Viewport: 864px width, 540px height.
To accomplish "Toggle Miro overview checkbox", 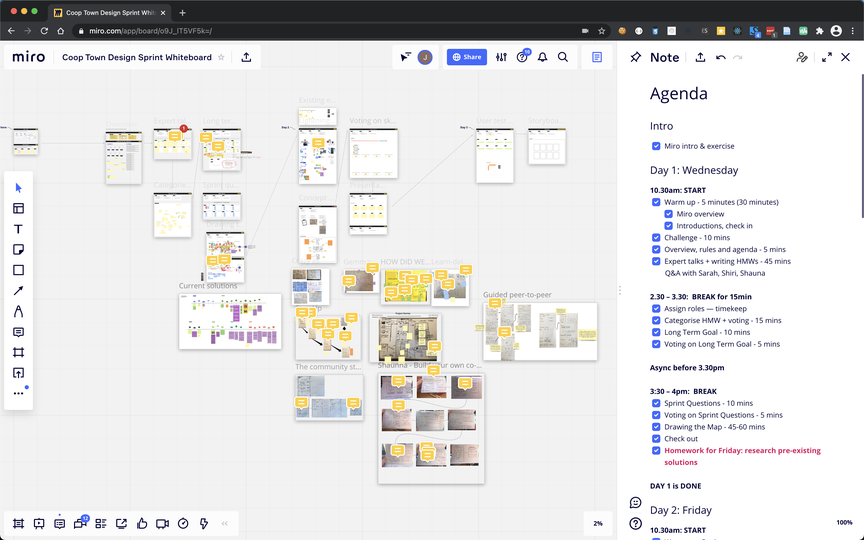I will tap(668, 214).
